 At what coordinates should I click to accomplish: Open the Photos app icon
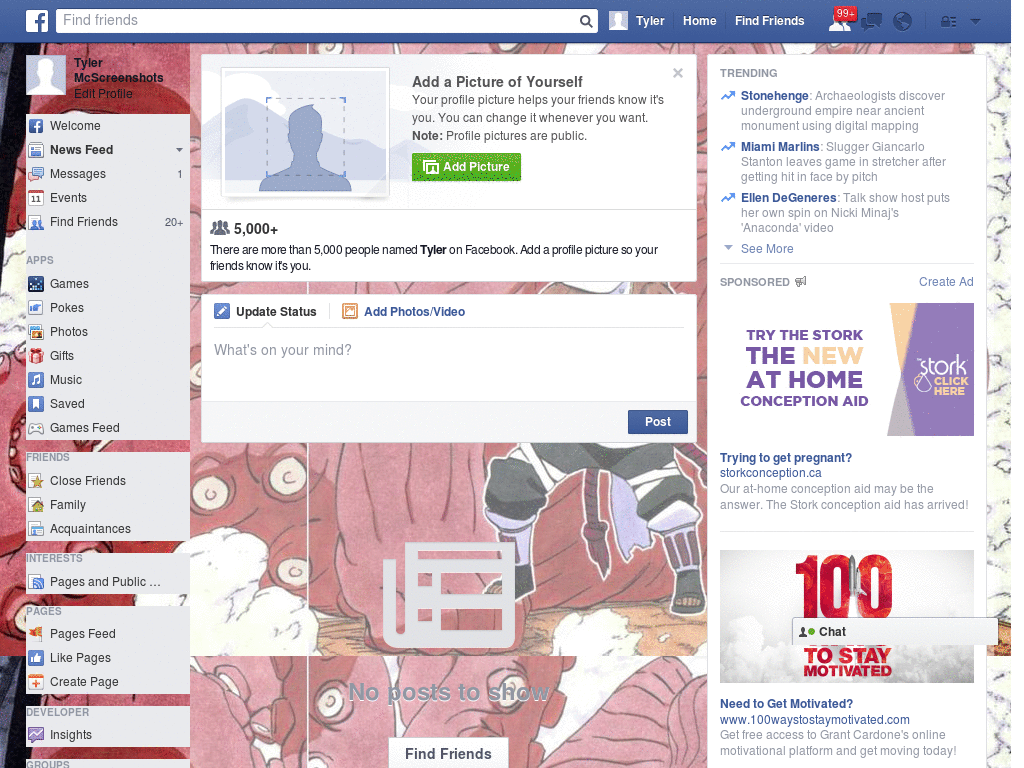pos(36,332)
